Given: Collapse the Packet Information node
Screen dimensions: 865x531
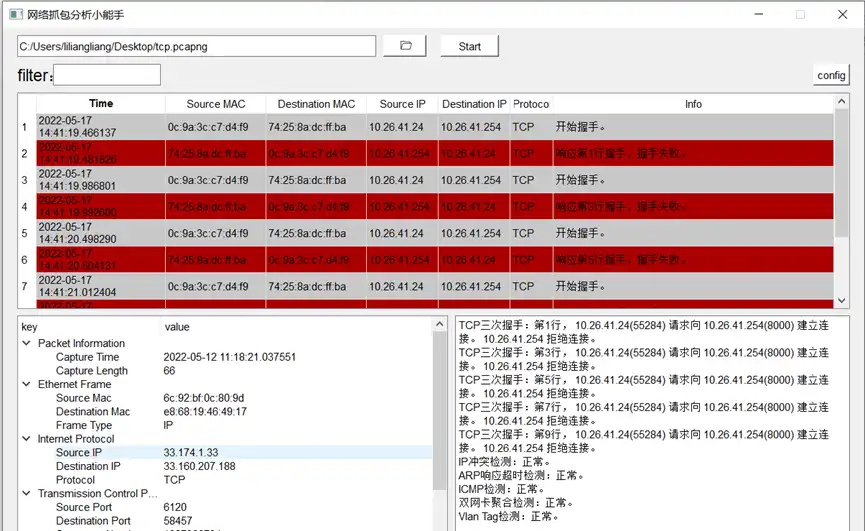Looking at the screenshot, I should pos(26,343).
